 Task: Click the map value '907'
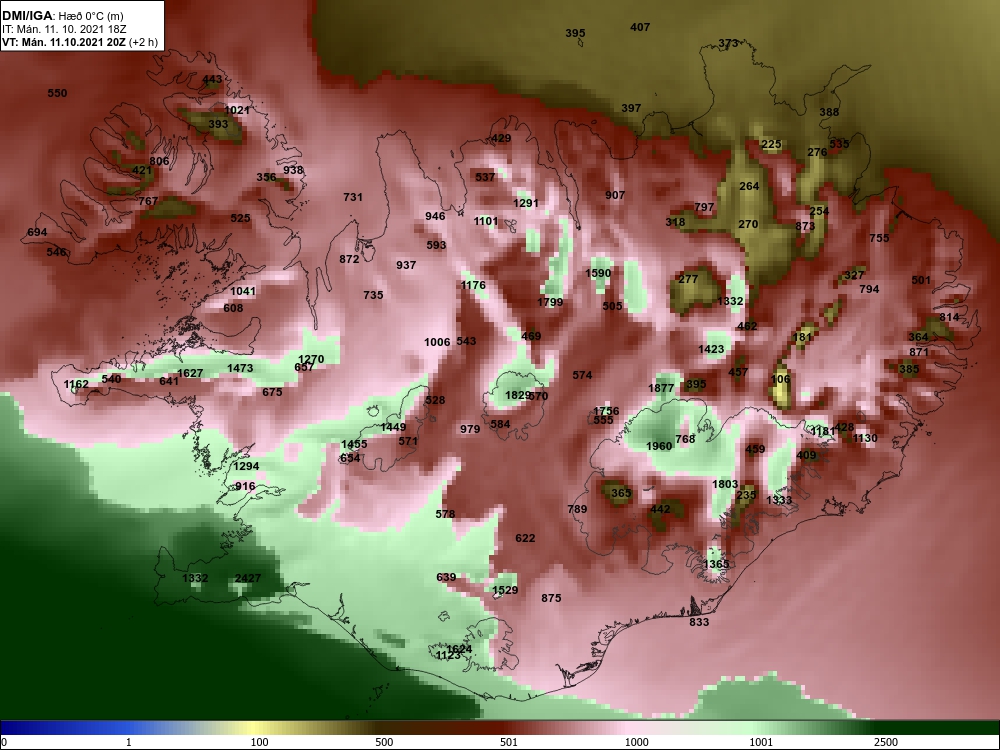coord(615,195)
